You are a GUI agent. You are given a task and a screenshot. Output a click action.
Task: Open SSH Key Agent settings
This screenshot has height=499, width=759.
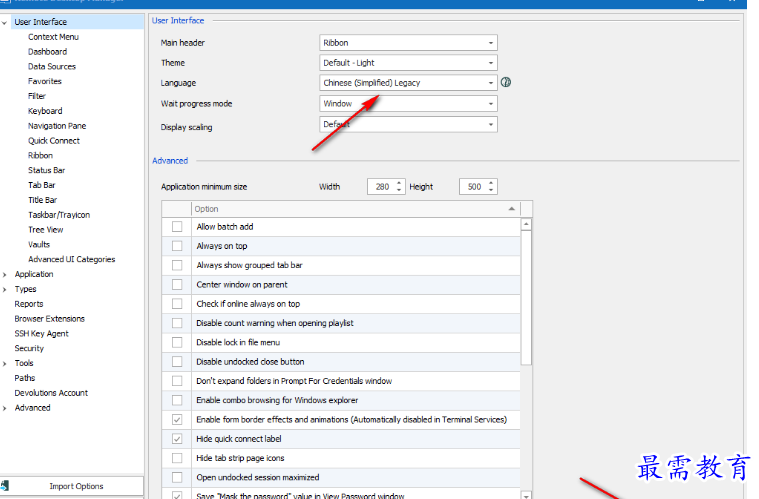[x=41, y=333]
